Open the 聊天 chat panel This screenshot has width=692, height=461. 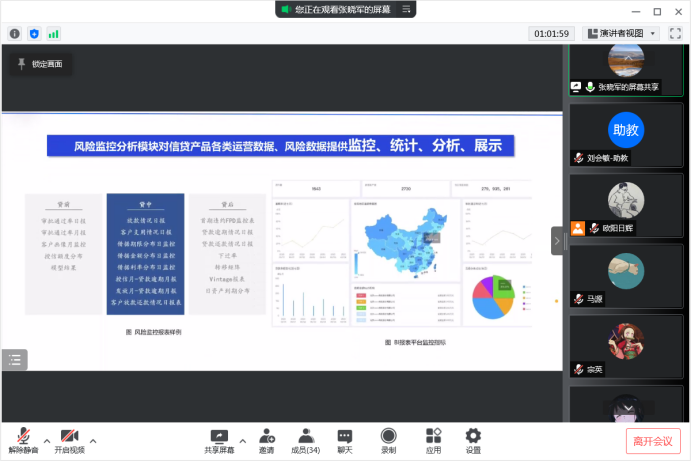(x=345, y=440)
